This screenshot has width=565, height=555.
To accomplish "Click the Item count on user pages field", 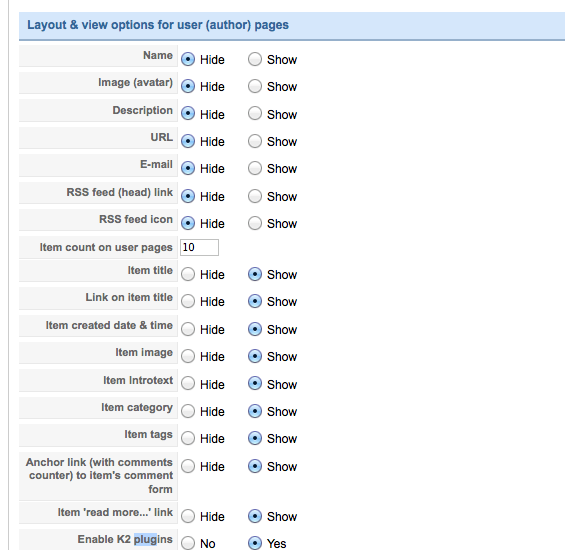I will pyautogui.click(x=199, y=247).
